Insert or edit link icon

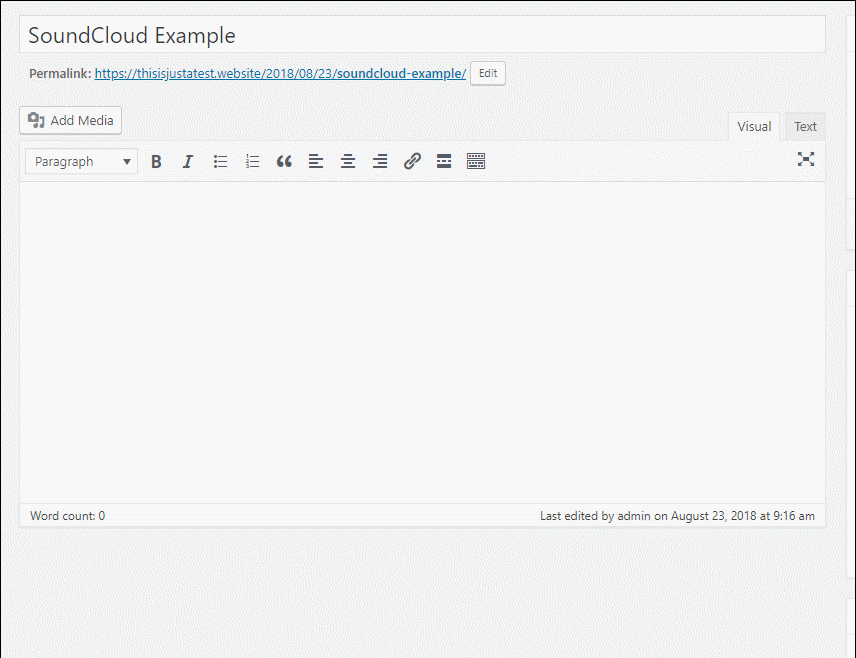[412, 162]
